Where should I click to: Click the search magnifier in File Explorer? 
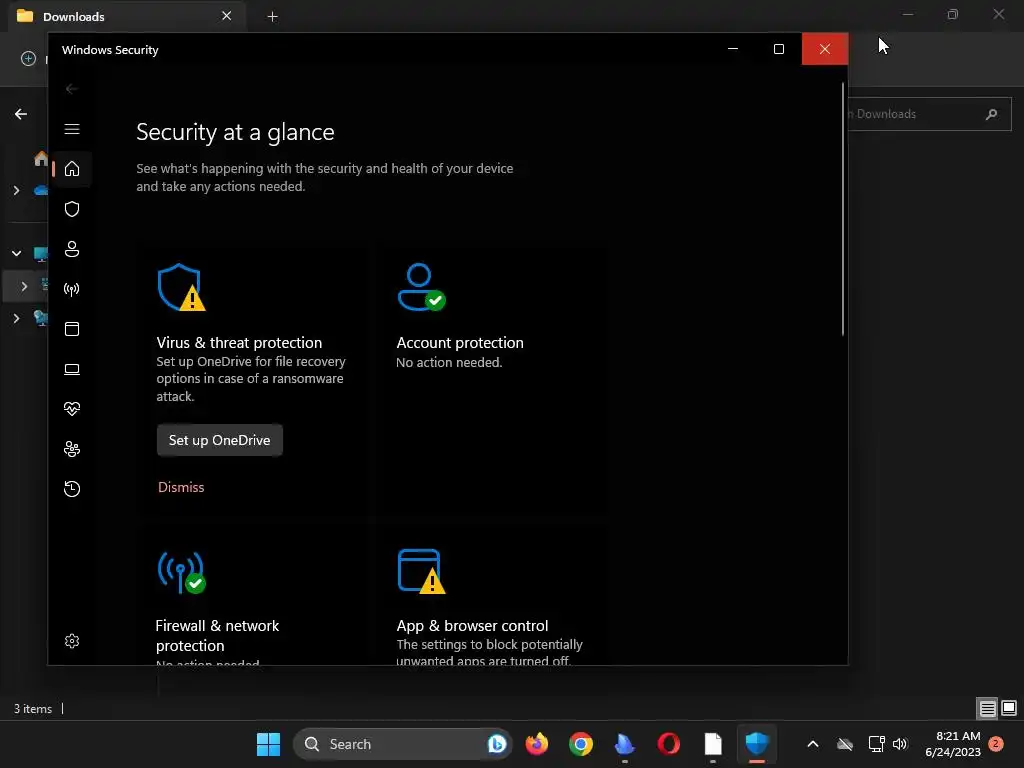[991, 114]
